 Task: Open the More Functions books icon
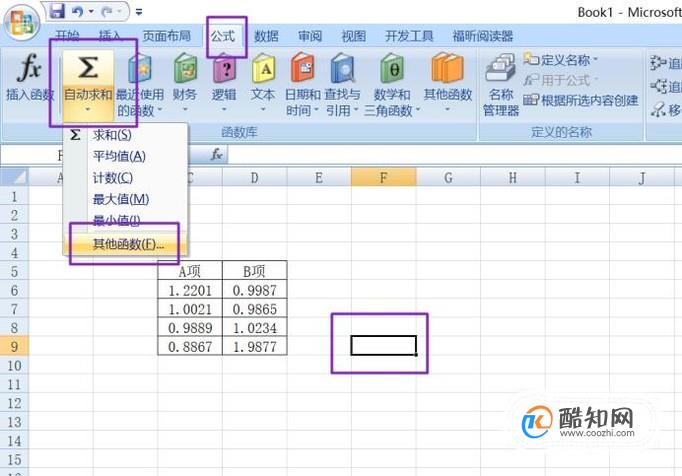(448, 68)
